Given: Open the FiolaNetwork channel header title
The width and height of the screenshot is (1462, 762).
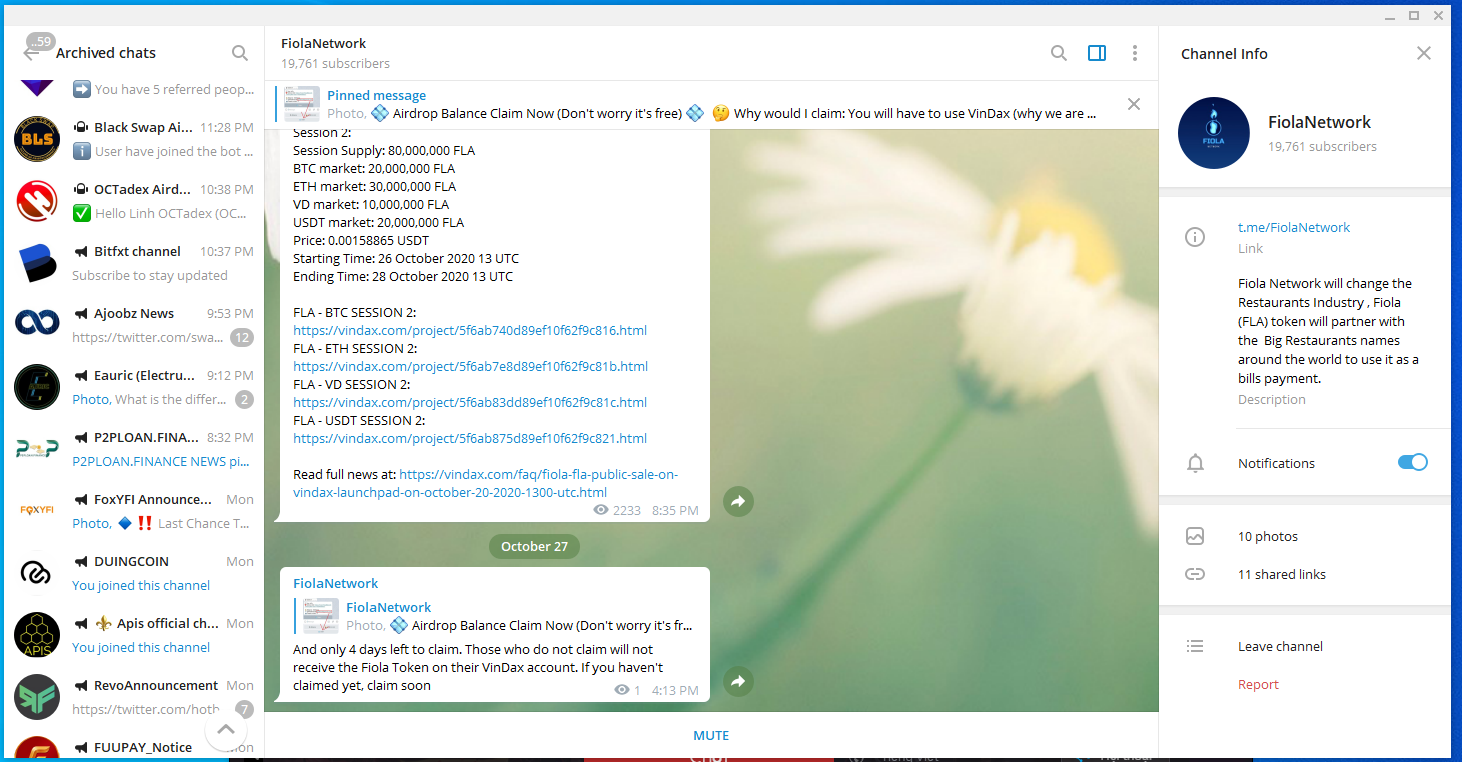Looking at the screenshot, I should pos(324,43).
